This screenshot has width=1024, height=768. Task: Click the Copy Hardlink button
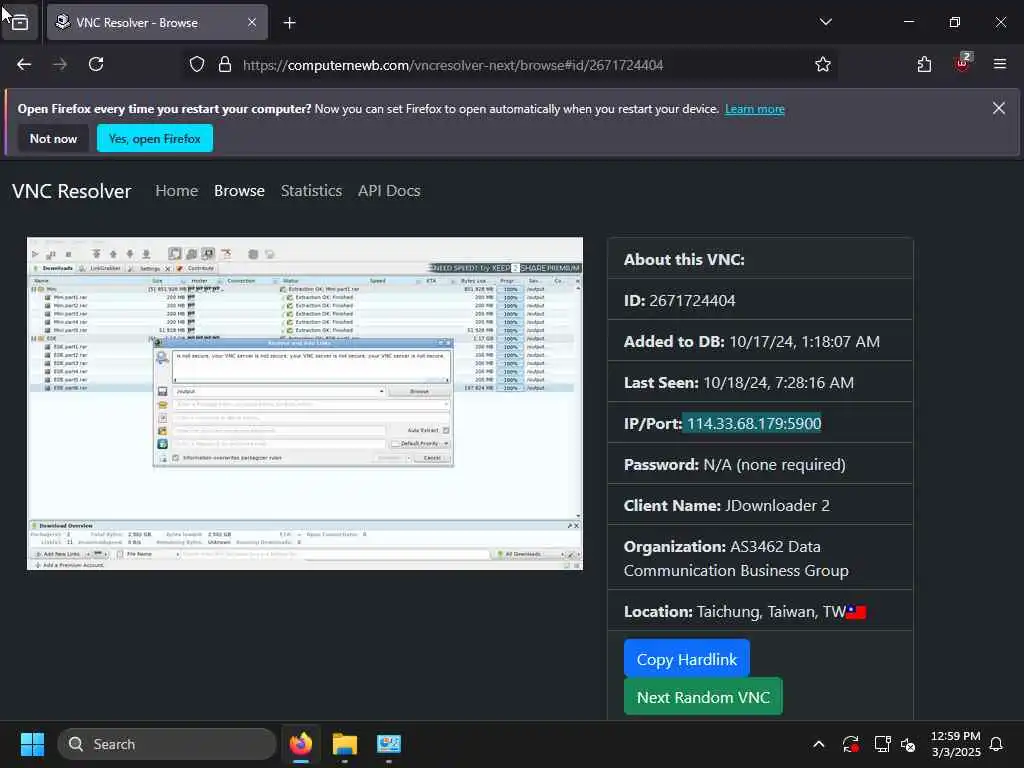pos(686,660)
